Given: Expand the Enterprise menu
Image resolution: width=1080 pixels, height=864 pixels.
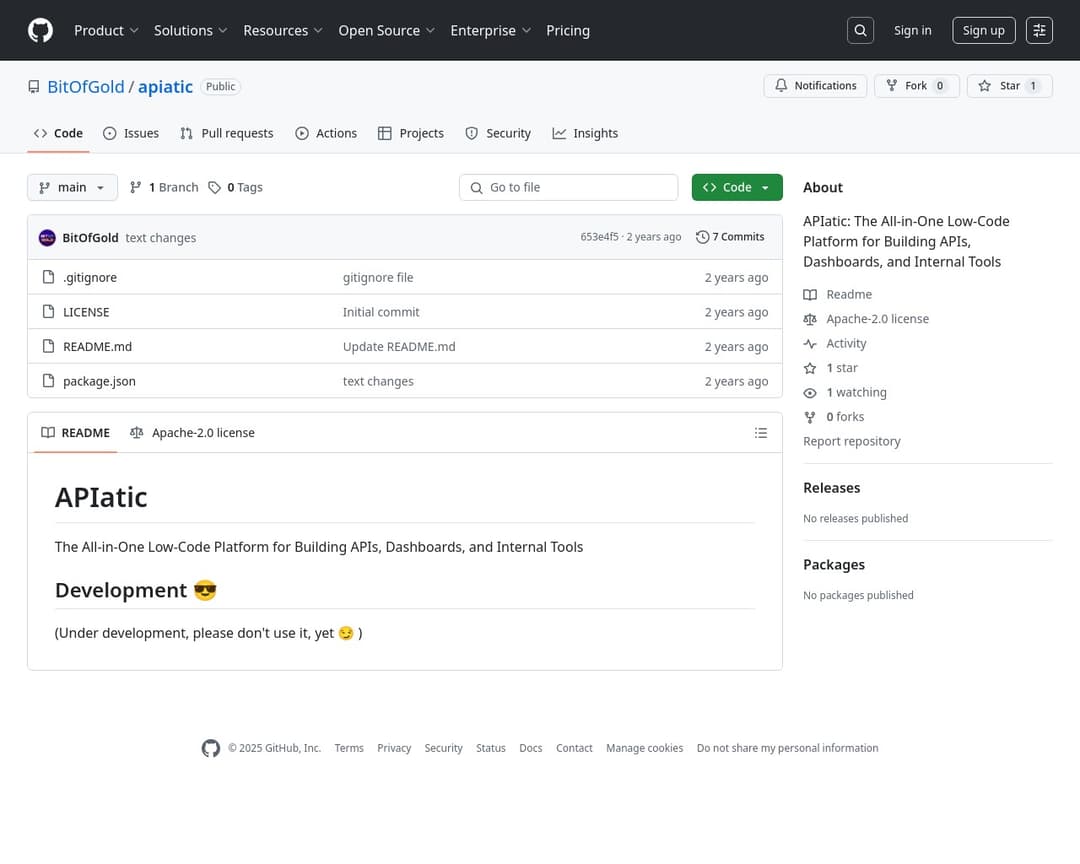Looking at the screenshot, I should click(x=490, y=30).
